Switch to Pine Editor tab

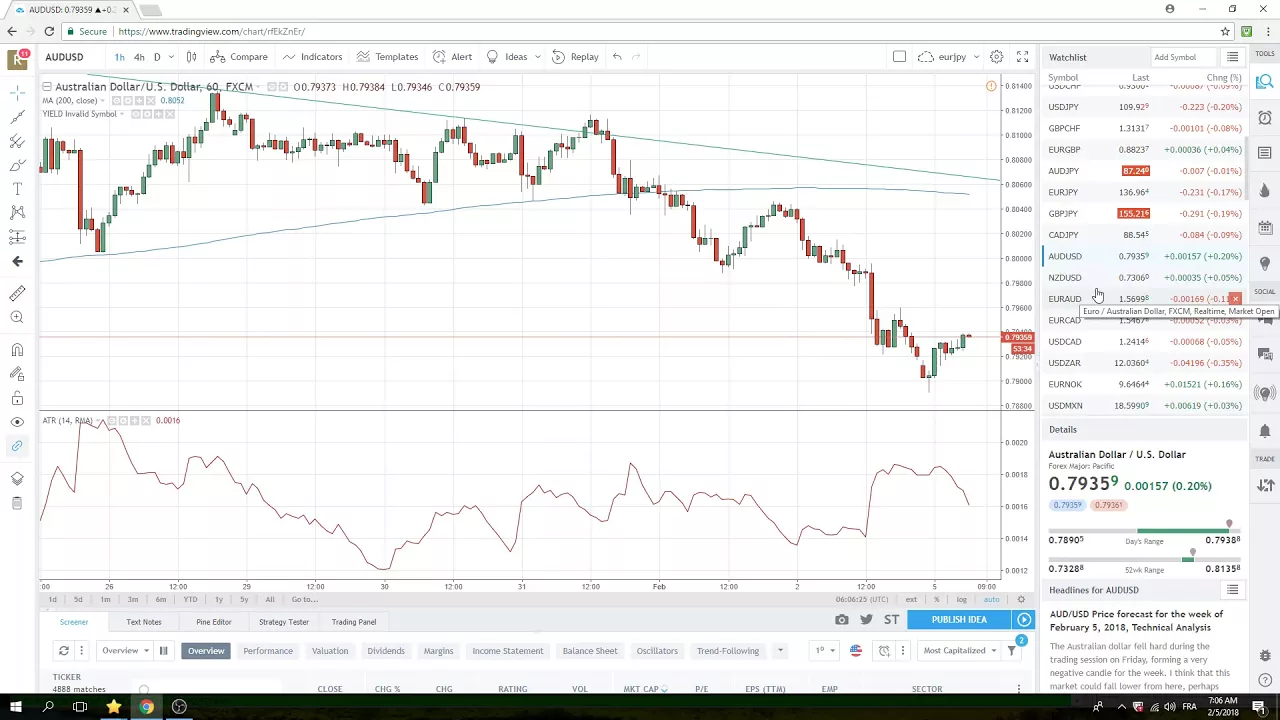(214, 622)
